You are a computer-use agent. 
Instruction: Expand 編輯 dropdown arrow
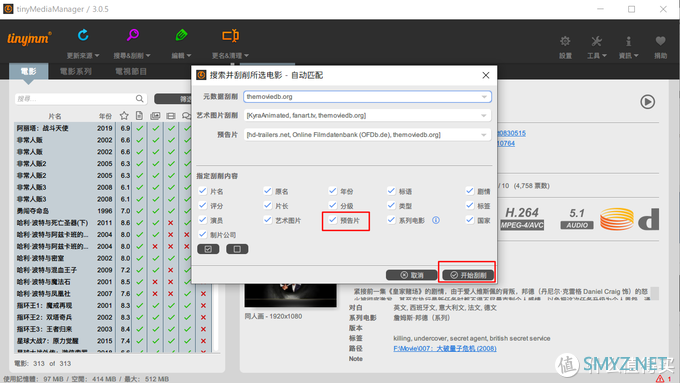pyautogui.click(x=189, y=56)
